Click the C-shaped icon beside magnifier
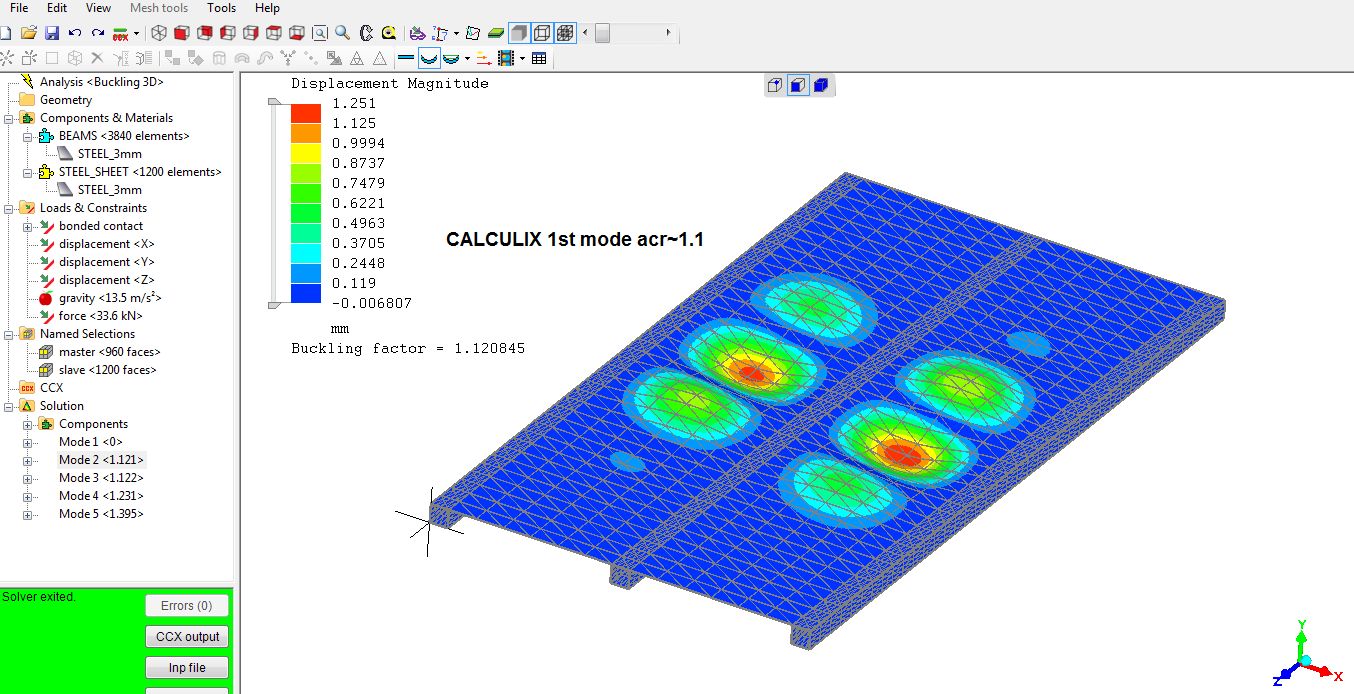1354x694 pixels. (366, 33)
